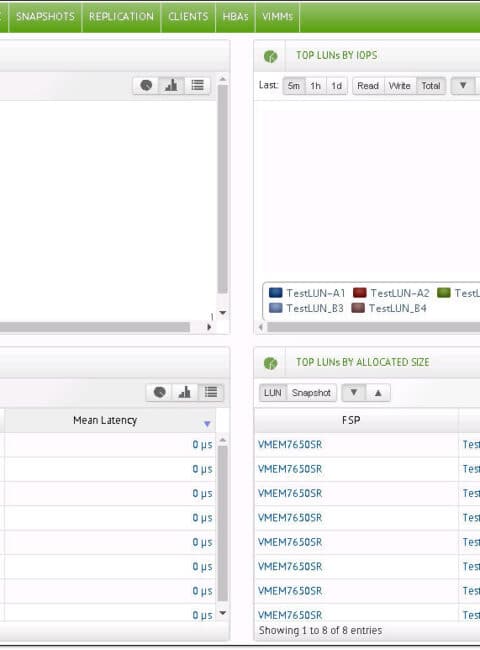
Task: Click the TOP LUNs BY ALLOCATED SIZE panel icon
Action: click(x=270, y=364)
